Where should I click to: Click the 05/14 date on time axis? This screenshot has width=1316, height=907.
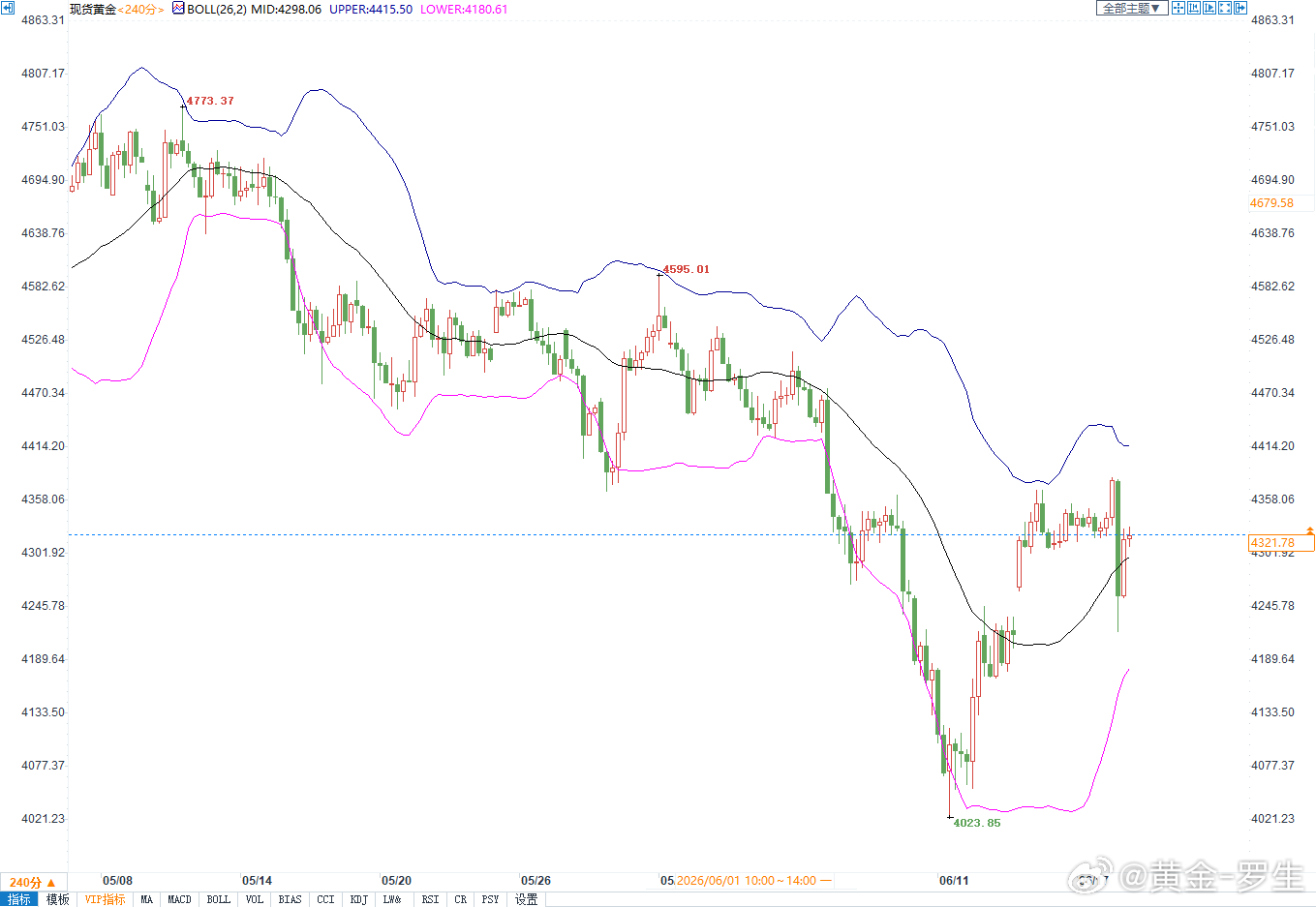(x=257, y=881)
